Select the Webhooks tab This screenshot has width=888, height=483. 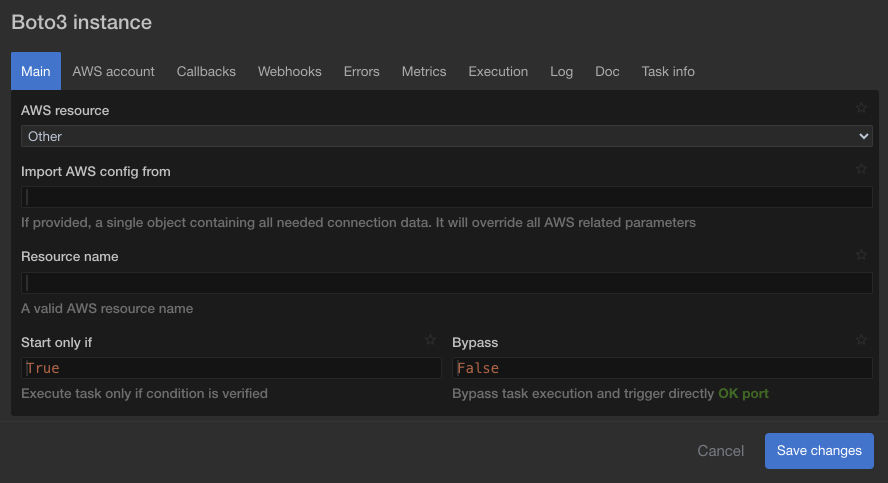pyautogui.click(x=289, y=71)
